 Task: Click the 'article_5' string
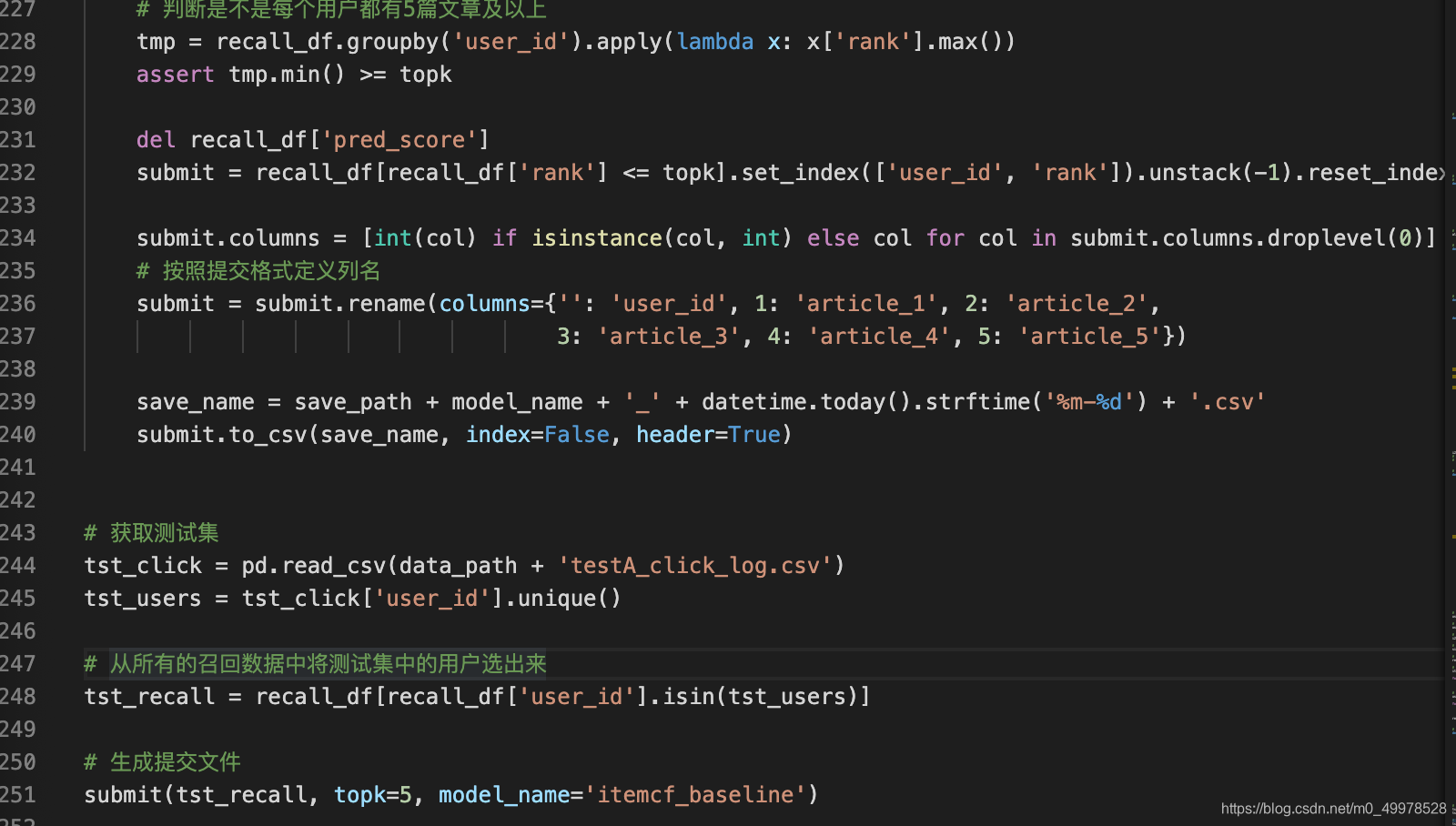point(1089,337)
